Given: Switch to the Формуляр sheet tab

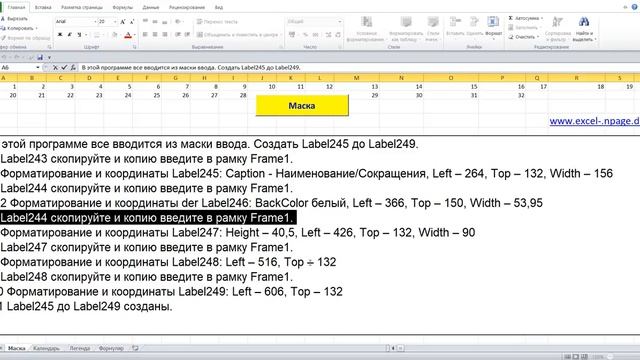Looking at the screenshot, I should point(111,348).
